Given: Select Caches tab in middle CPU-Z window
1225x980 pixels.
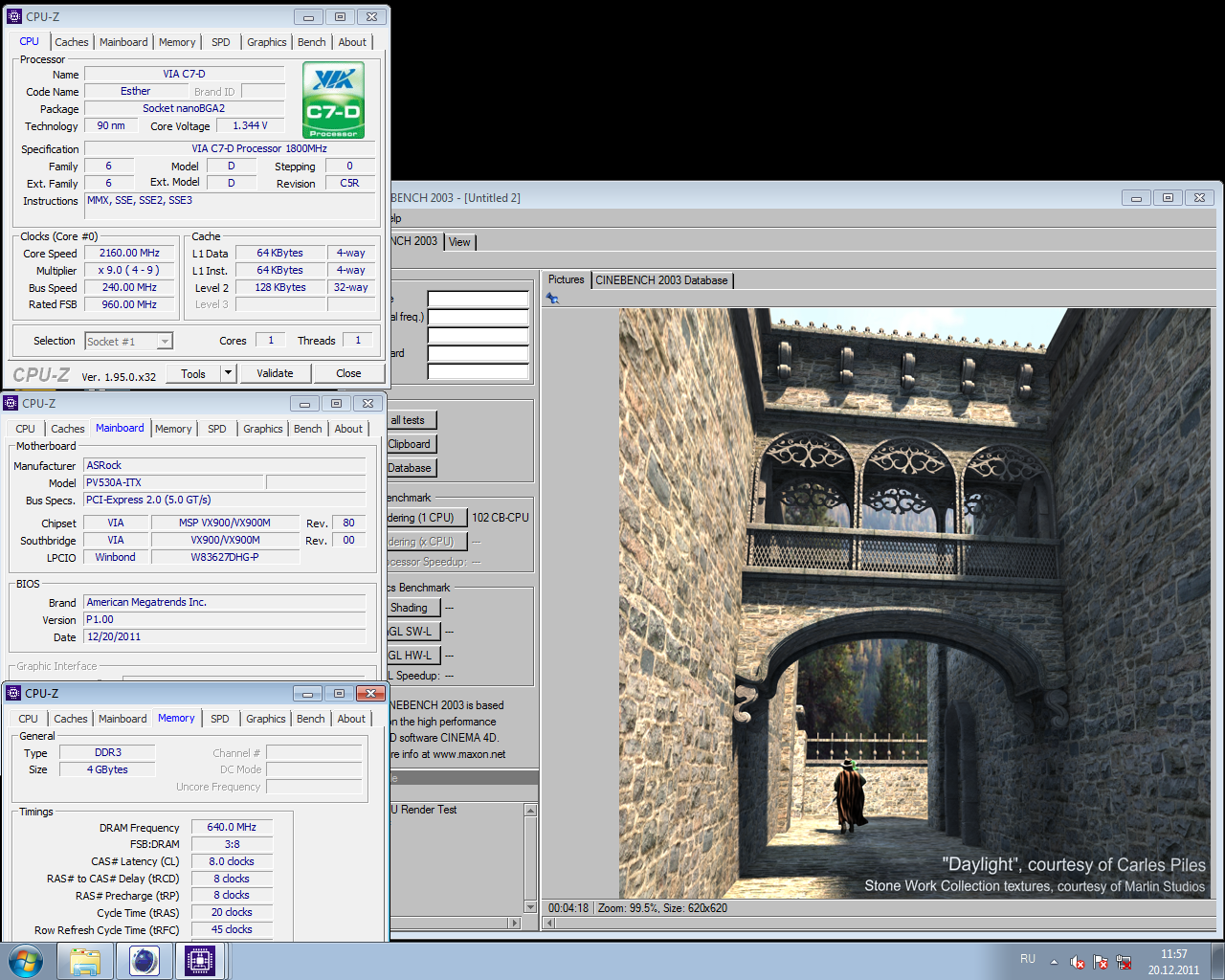Looking at the screenshot, I should click(68, 429).
